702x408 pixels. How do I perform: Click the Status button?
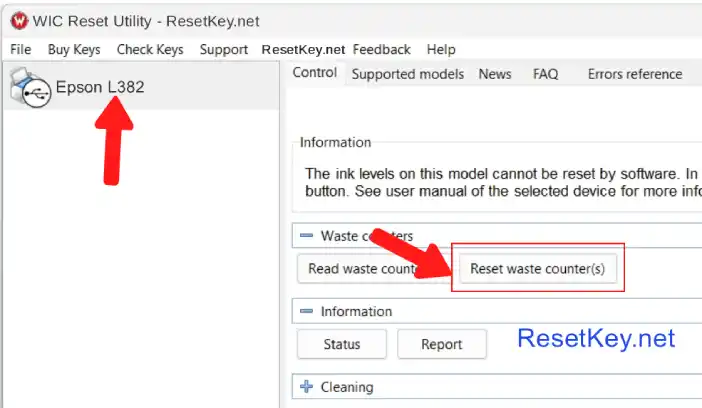click(x=342, y=344)
